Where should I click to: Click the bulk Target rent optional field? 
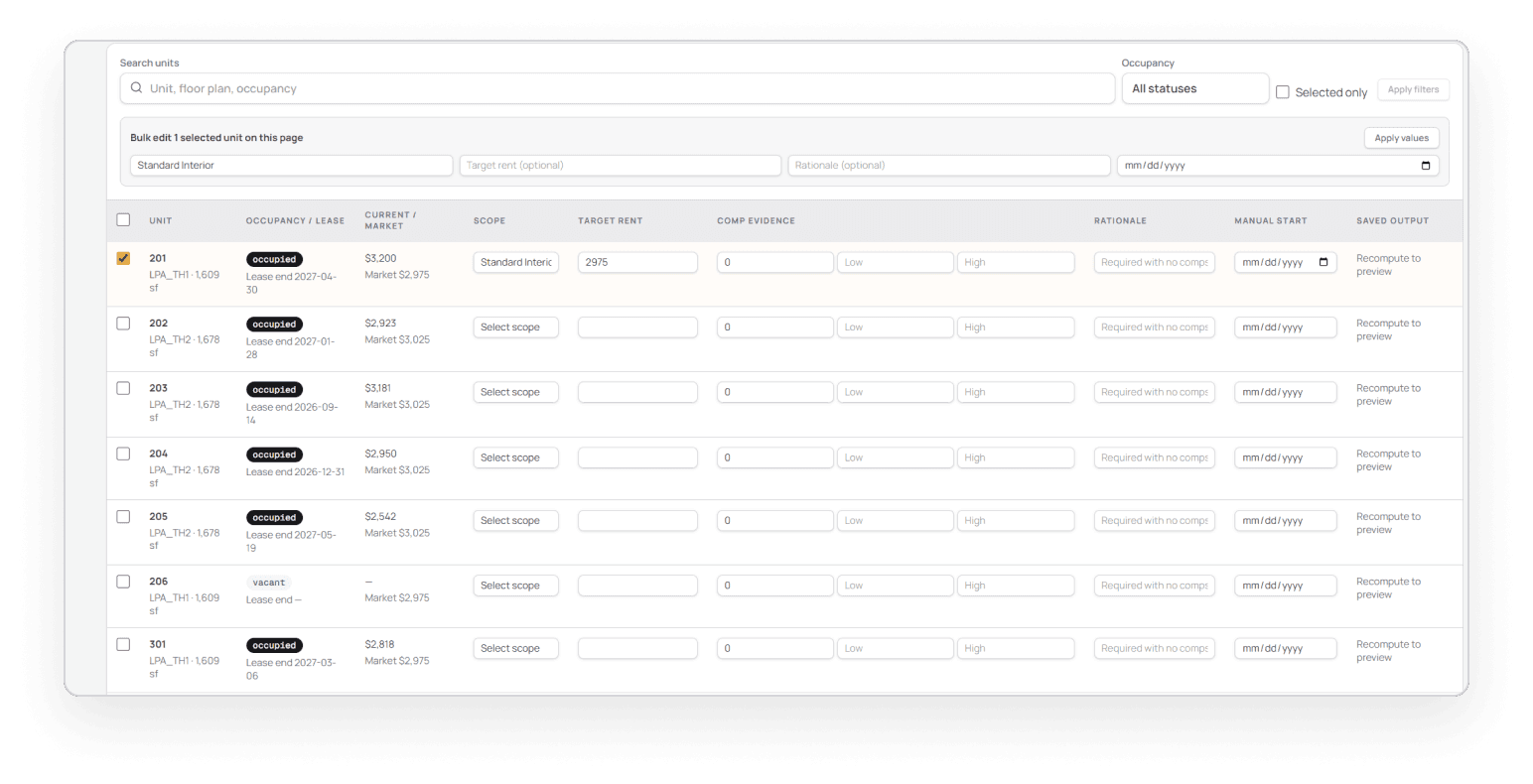[621, 166]
